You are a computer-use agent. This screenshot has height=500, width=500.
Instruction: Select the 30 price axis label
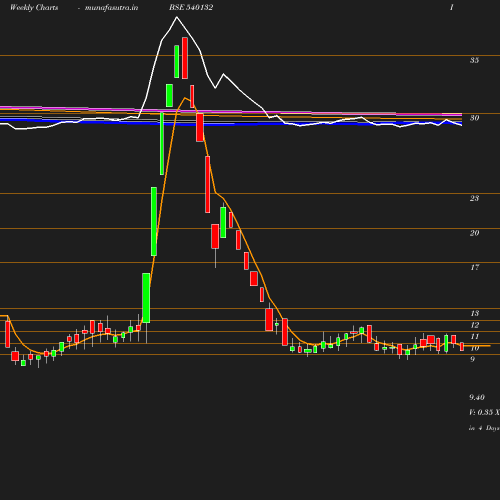(x=474, y=118)
